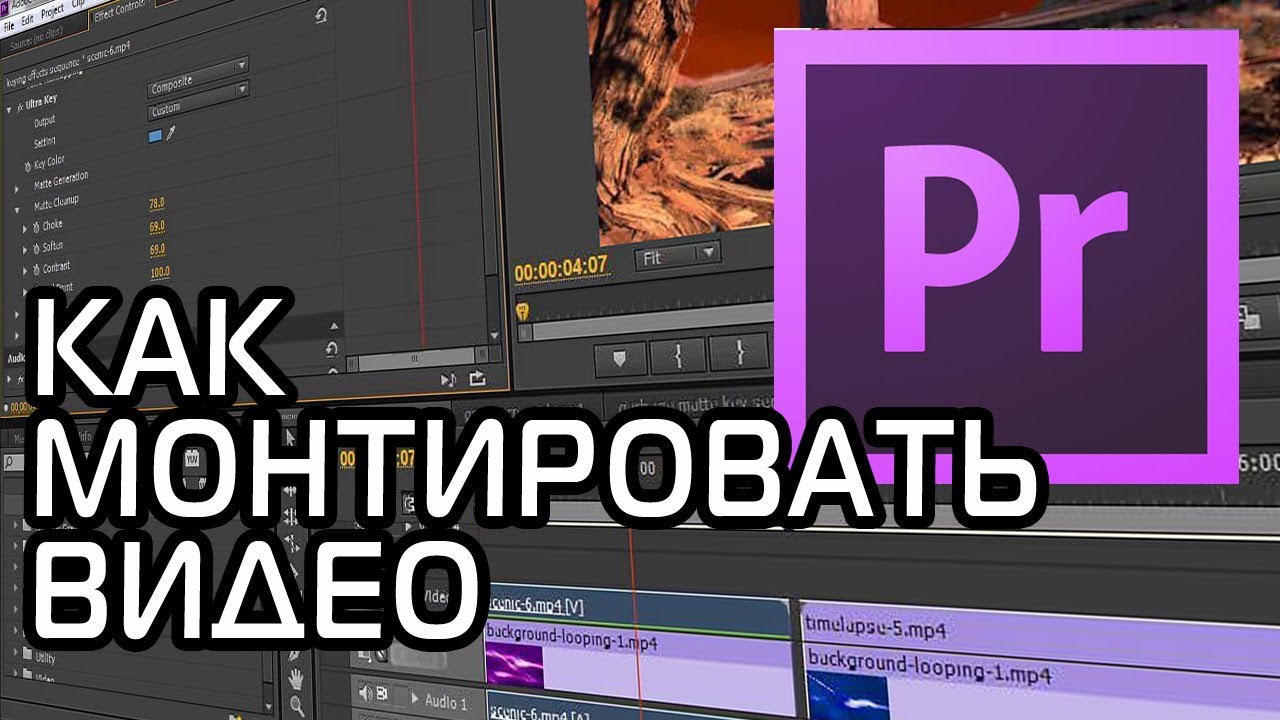Toggle the Contrast stopwatch

[35, 271]
